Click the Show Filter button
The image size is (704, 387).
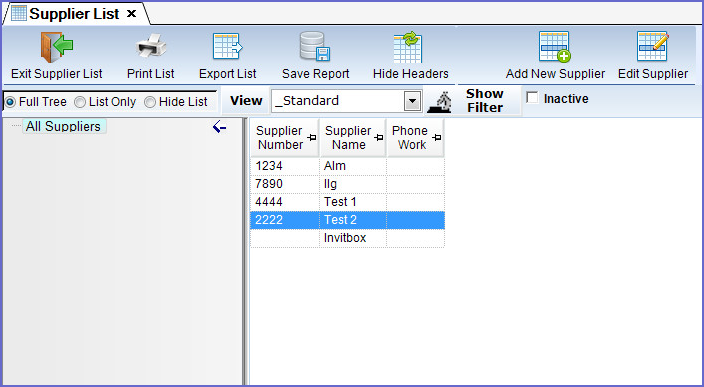coord(484,101)
